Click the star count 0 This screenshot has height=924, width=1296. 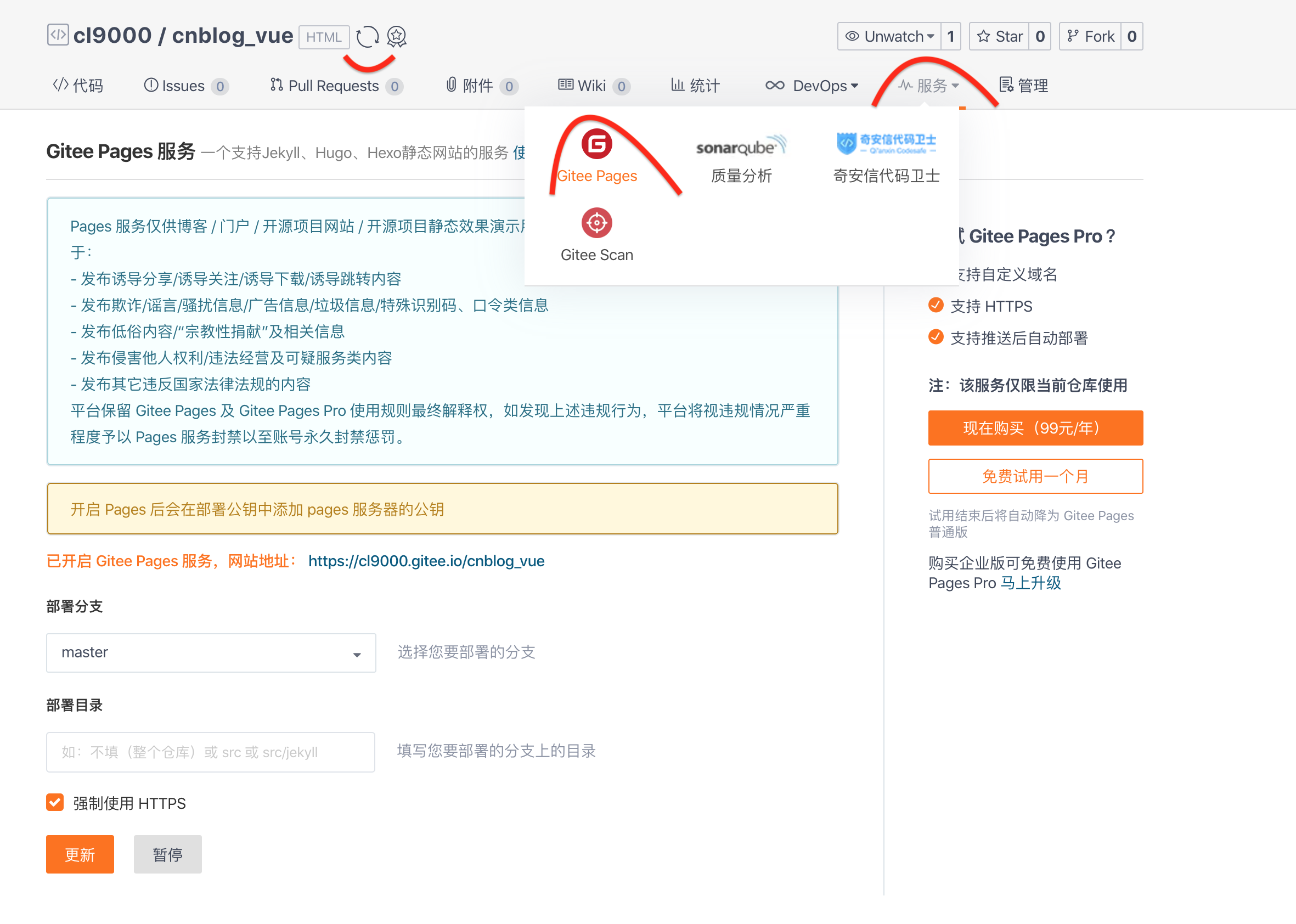point(1040,36)
